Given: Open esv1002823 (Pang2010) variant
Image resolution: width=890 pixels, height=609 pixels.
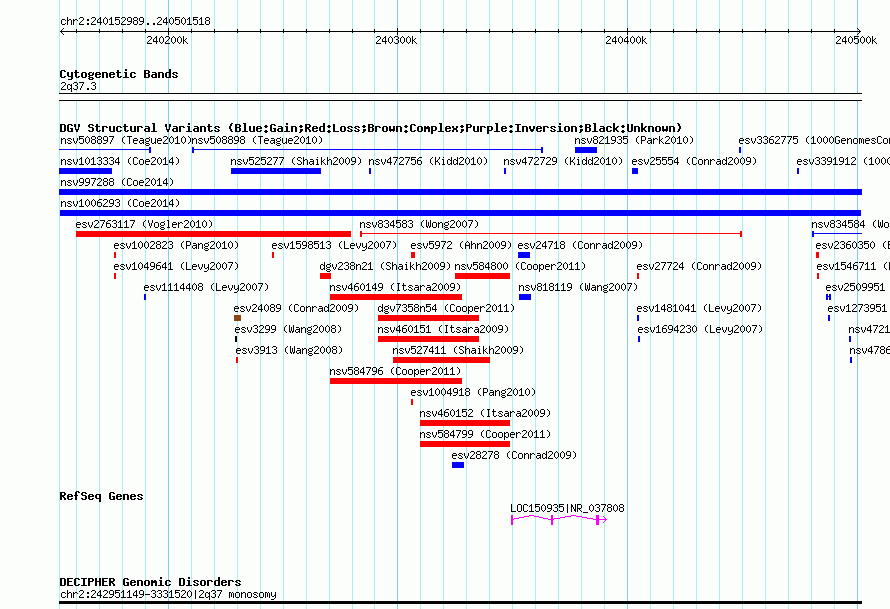Looking at the screenshot, I should (x=176, y=245).
